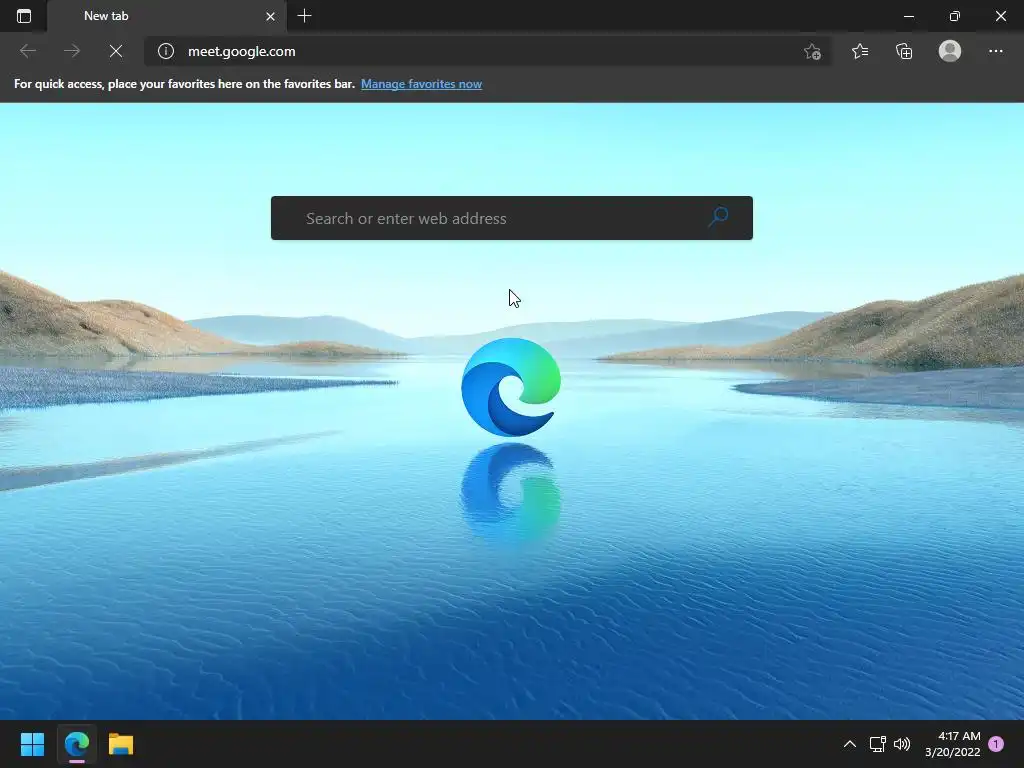Show hidden system tray icons
This screenshot has height=768, width=1024.
pyautogui.click(x=850, y=744)
